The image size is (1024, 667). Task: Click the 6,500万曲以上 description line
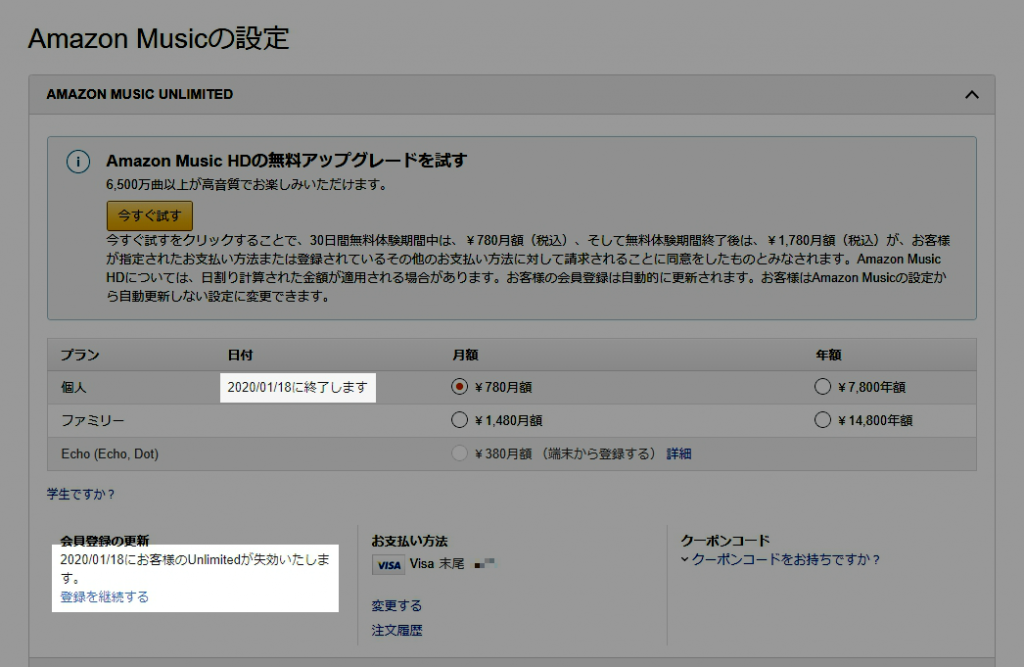247,185
